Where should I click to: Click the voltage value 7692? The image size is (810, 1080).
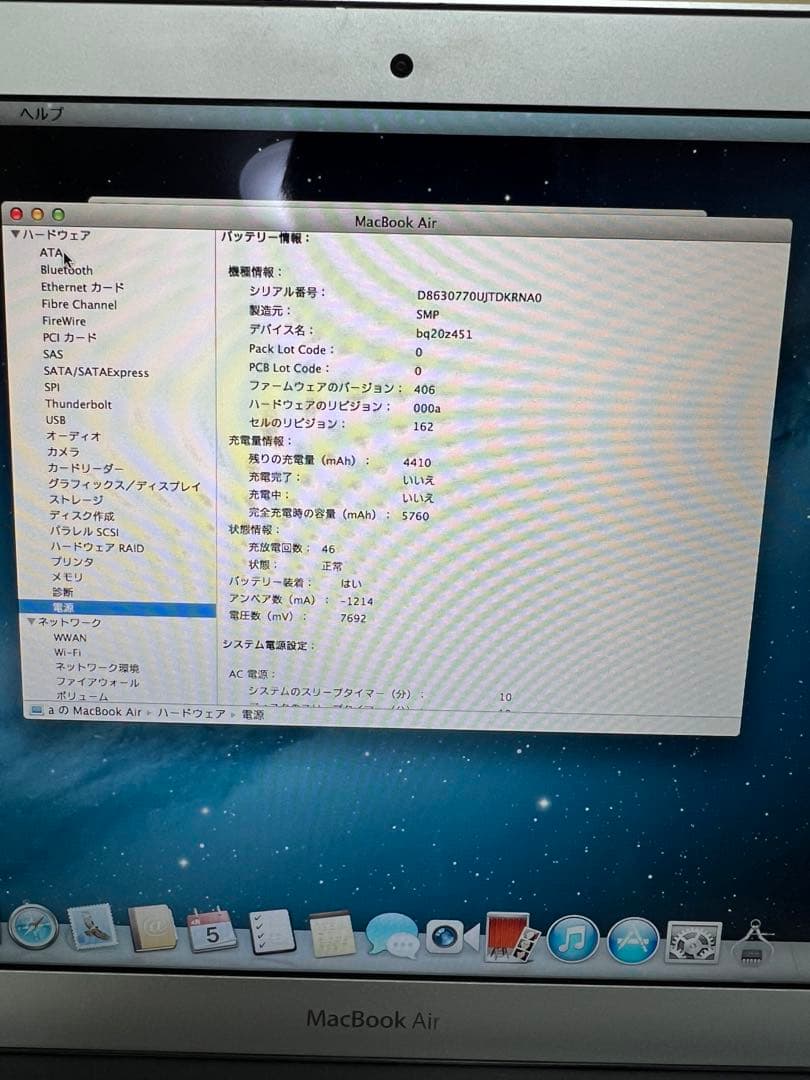click(353, 619)
